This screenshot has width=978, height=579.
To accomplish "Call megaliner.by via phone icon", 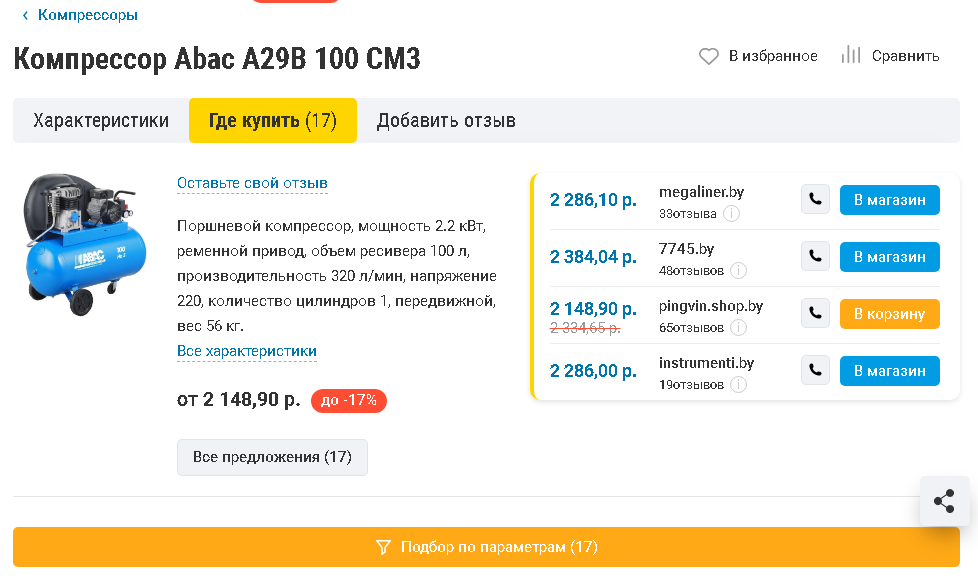I will click(x=815, y=200).
